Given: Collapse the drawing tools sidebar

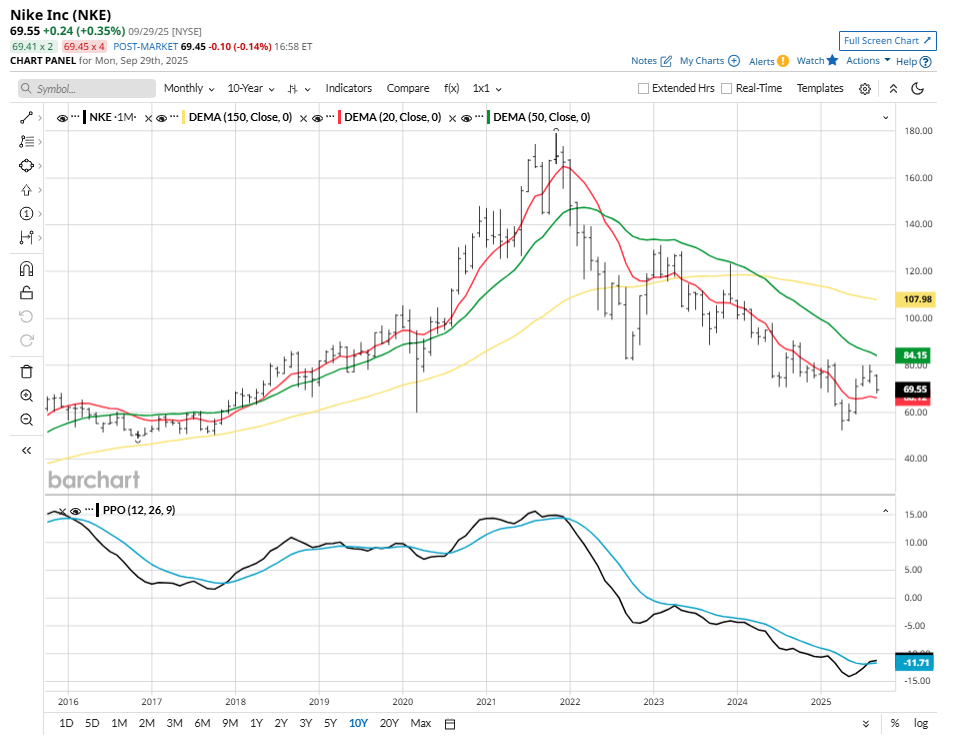Looking at the screenshot, I should [26, 451].
